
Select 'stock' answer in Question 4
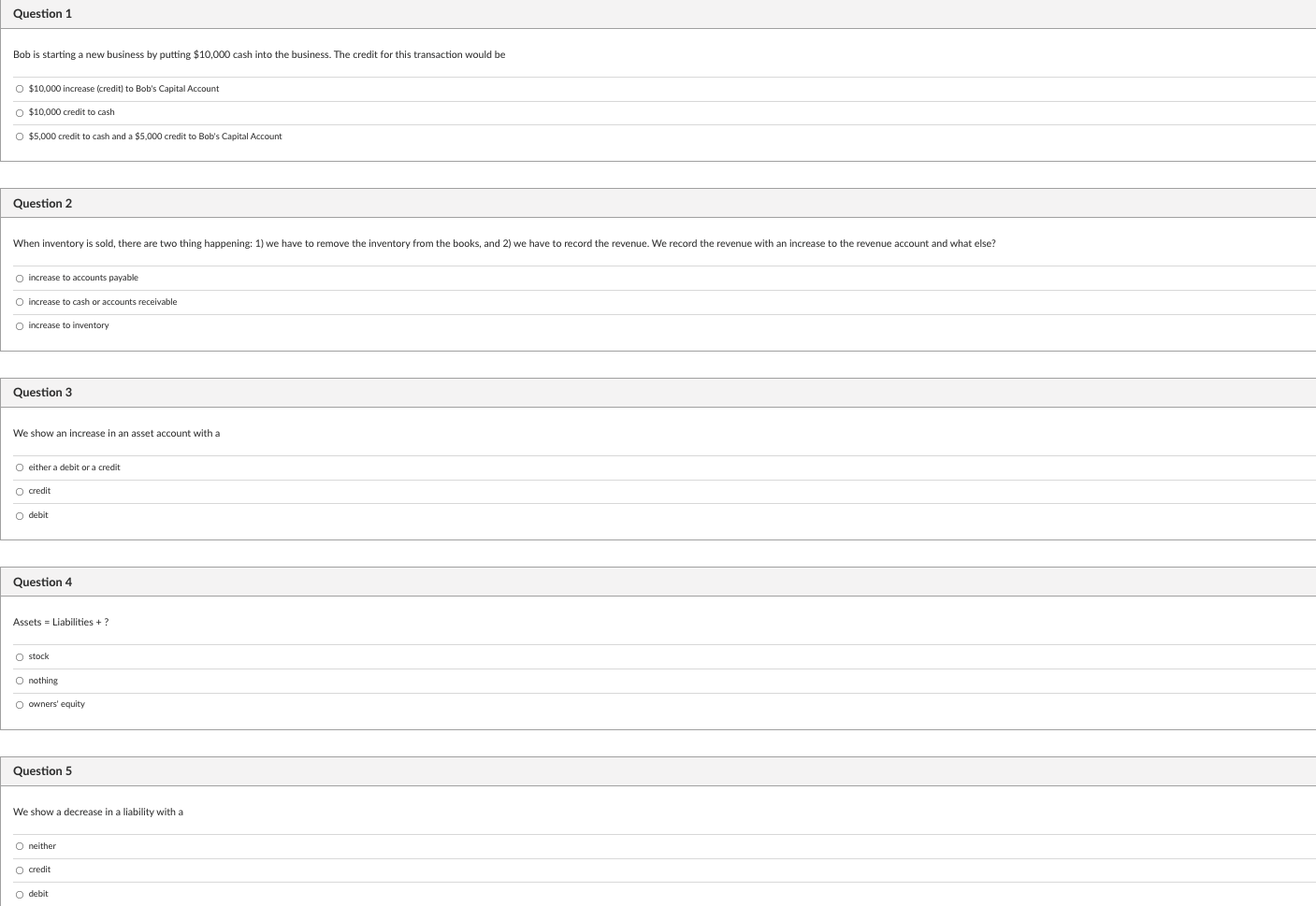pyautogui.click(x=20, y=656)
